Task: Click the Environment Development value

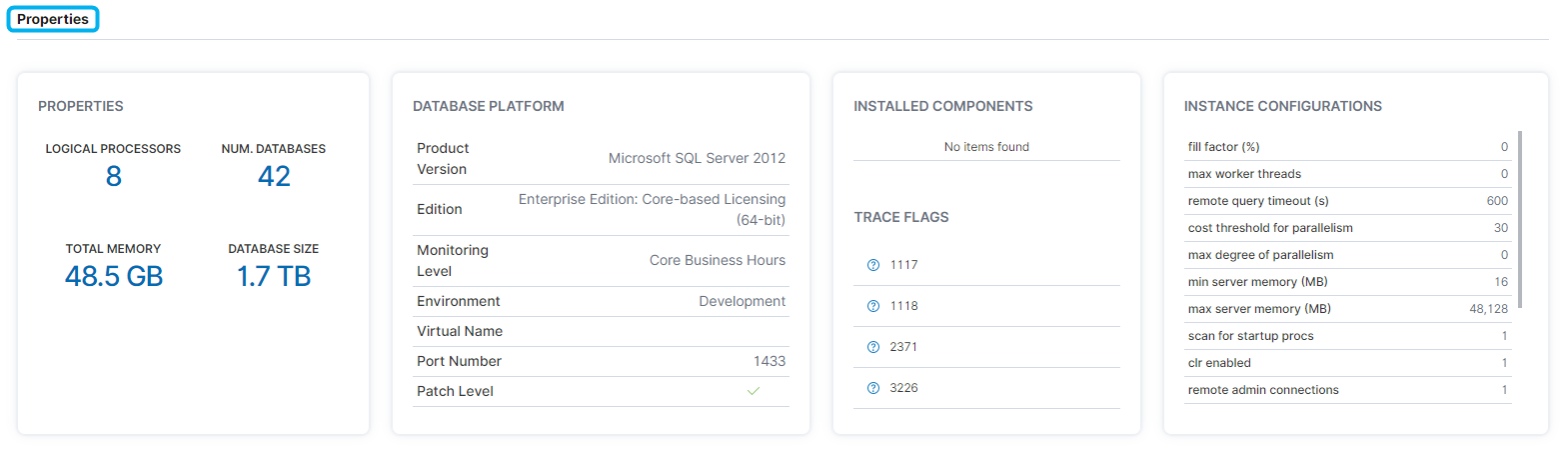Action: tap(742, 301)
